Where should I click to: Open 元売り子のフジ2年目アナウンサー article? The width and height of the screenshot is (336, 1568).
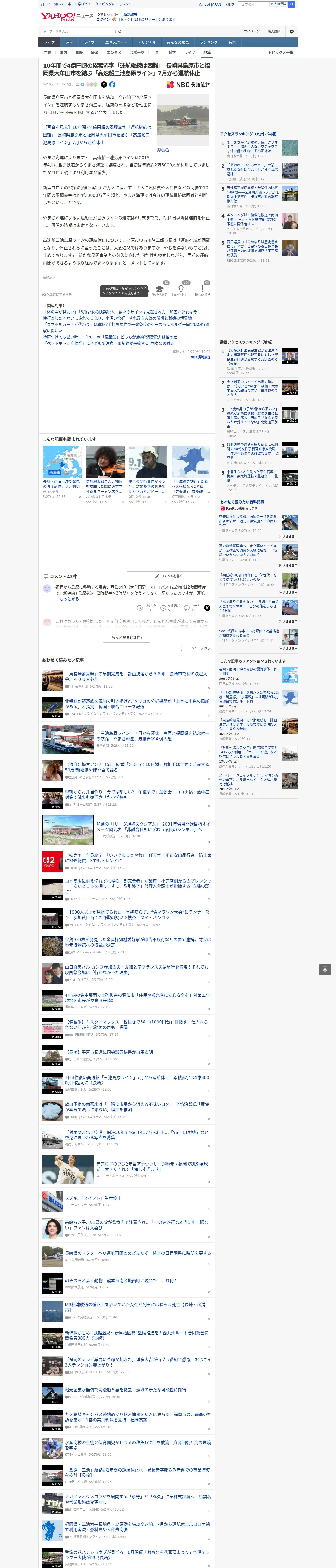[152, 1166]
